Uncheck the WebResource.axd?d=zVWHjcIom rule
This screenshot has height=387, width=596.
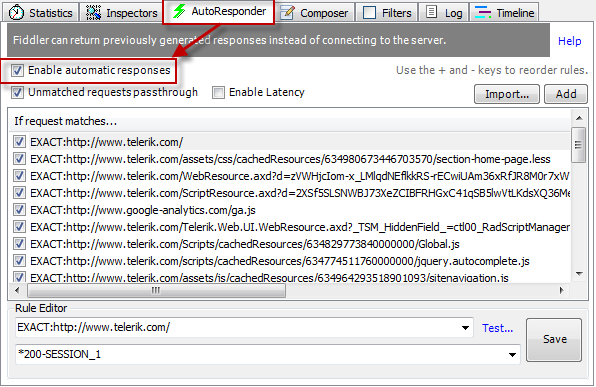click(x=19, y=176)
